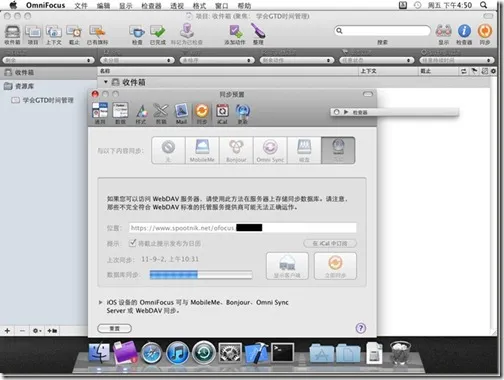The width and height of the screenshot is (504, 380).
Task: Open the sorting dropdown (未排序)
Action: point(217,60)
